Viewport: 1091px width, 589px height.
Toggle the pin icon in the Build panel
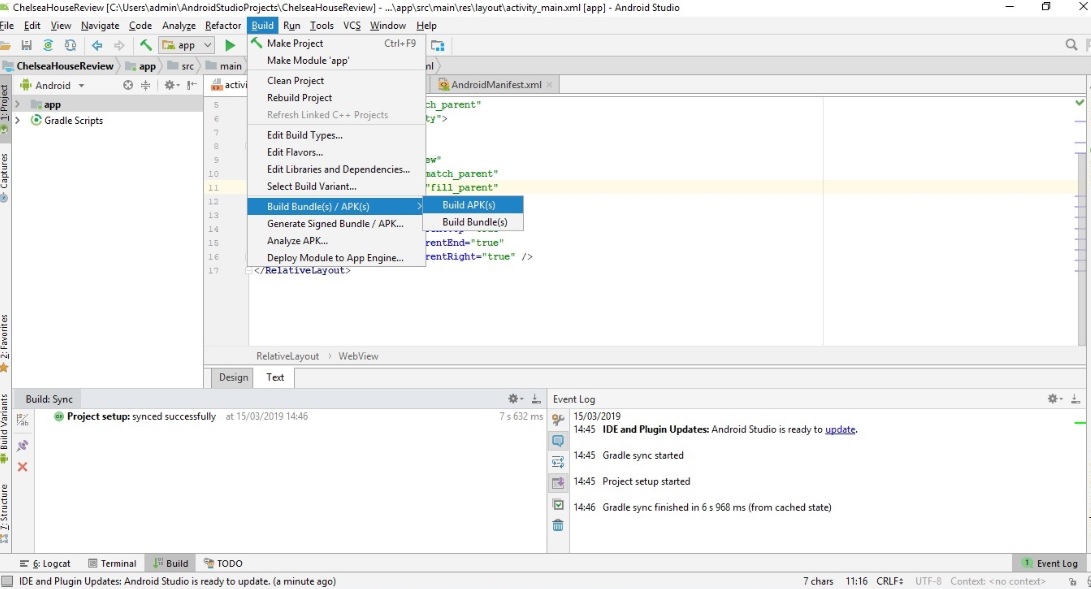click(22, 445)
